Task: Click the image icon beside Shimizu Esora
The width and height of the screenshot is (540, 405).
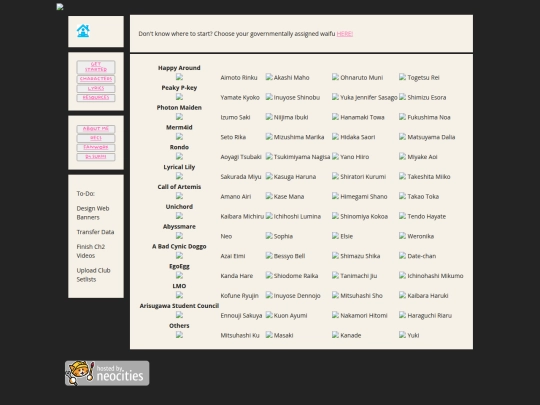Action: coord(402,97)
